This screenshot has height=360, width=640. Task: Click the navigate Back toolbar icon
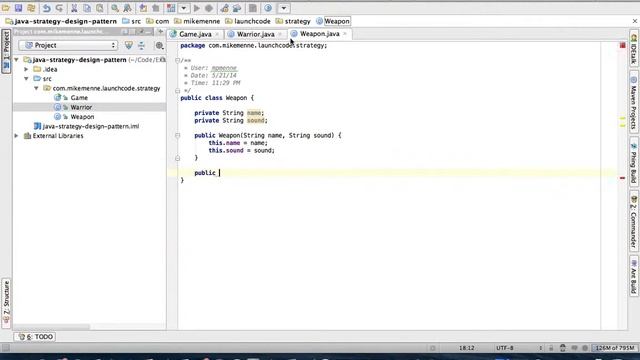[143, 8]
